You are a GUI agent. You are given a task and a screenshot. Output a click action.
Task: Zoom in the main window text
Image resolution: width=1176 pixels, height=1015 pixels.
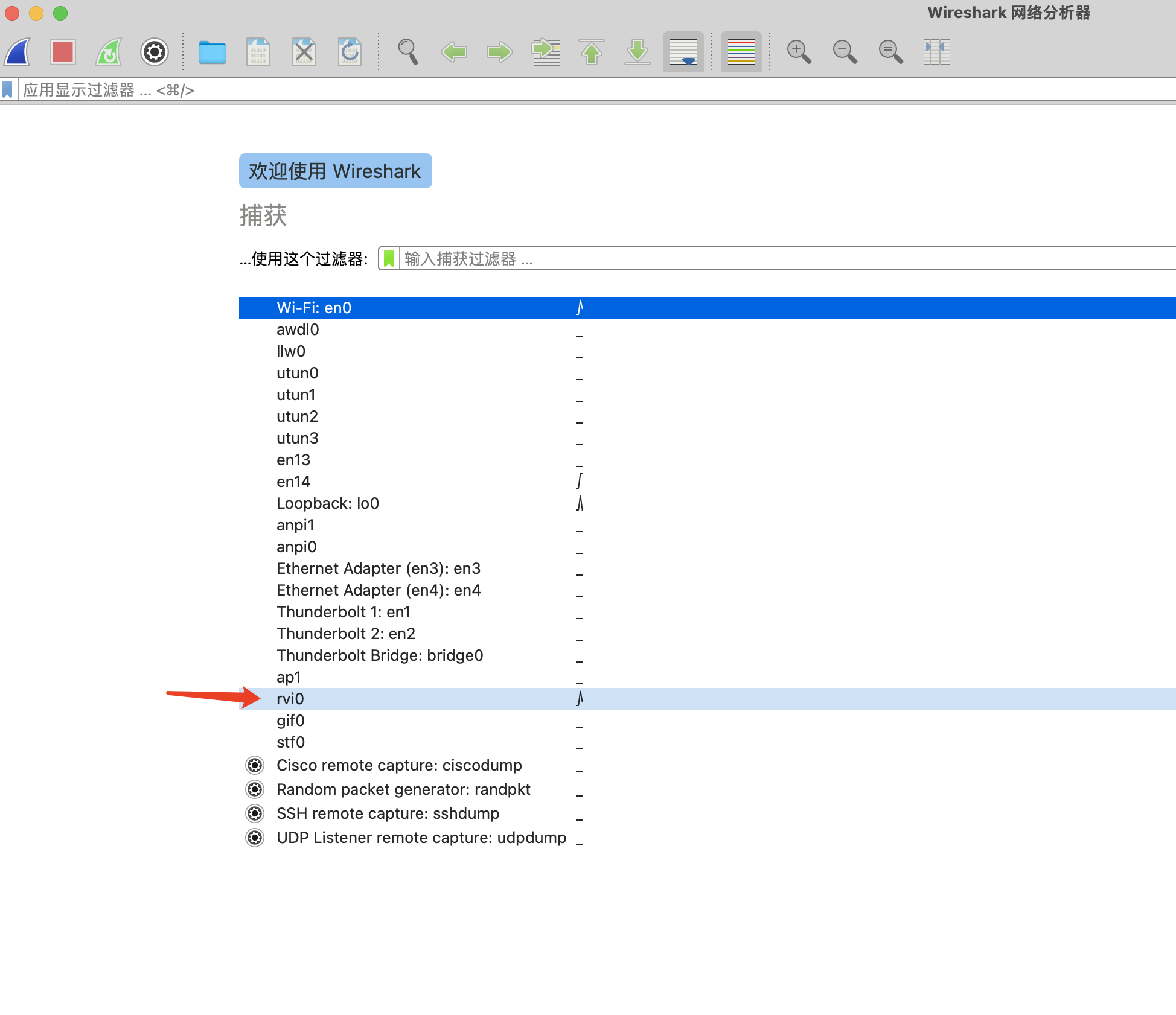pos(799,52)
